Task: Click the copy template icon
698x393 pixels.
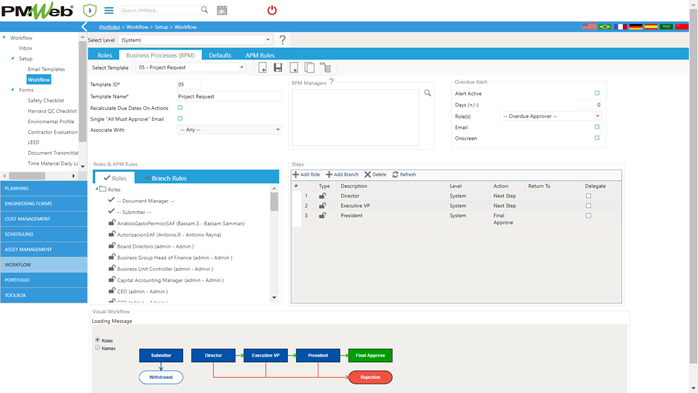Action: coord(309,68)
